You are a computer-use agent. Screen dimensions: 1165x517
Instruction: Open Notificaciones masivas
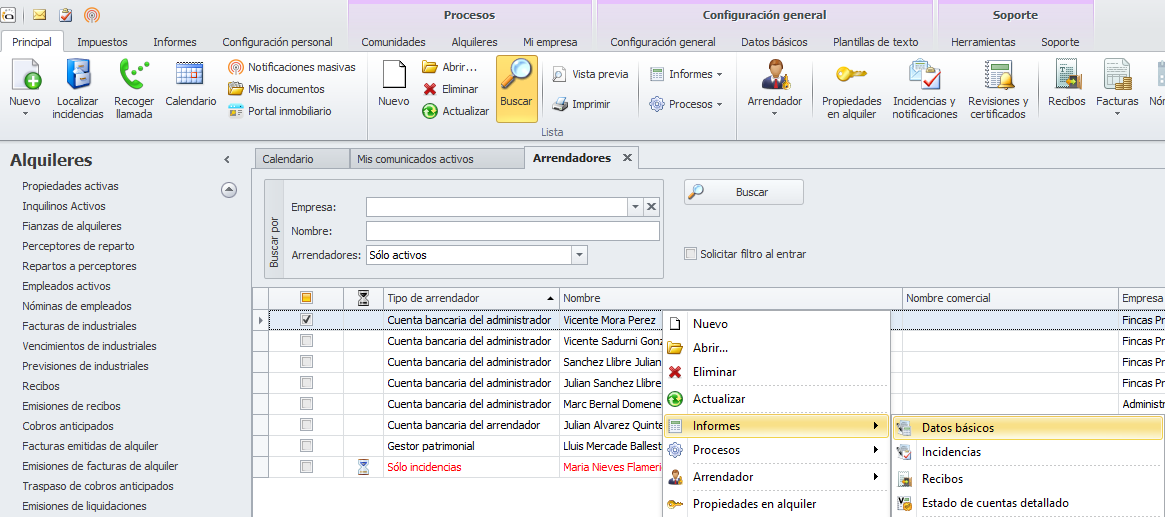tap(291, 67)
